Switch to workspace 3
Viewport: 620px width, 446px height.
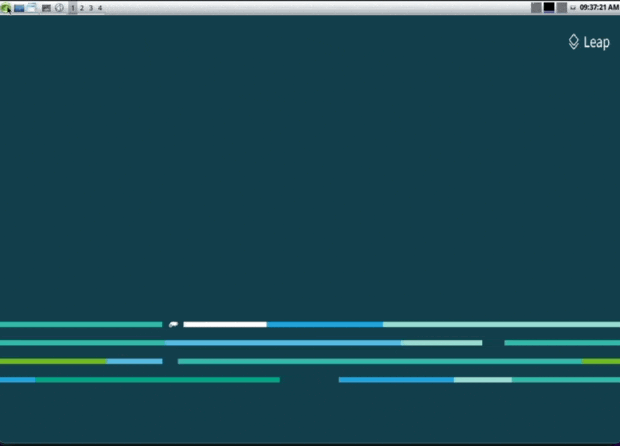91,7
